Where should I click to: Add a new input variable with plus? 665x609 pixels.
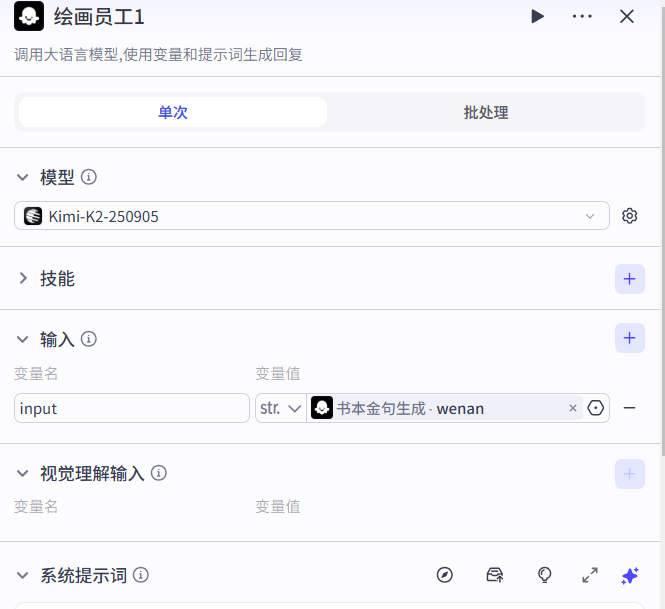point(629,339)
